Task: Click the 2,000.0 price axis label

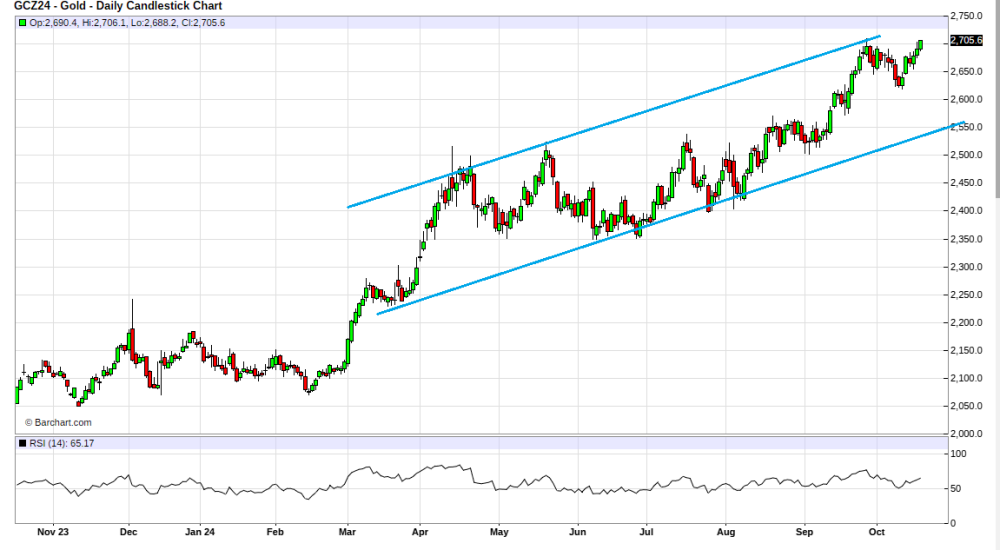Action: [968, 434]
